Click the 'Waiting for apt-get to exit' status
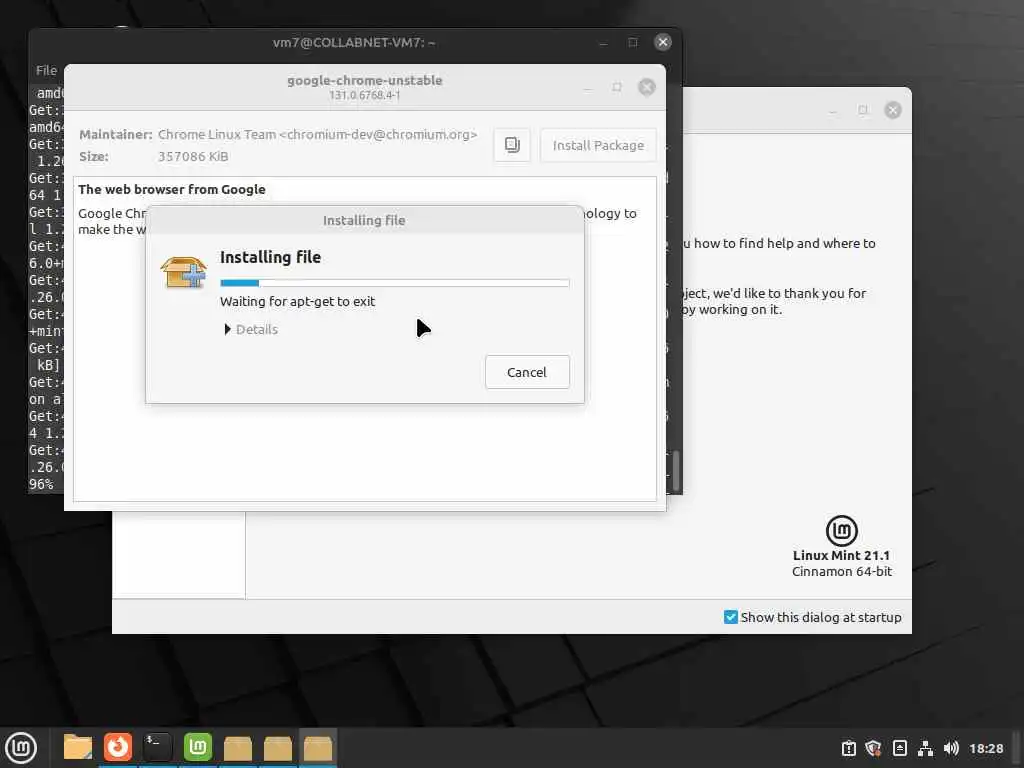This screenshot has height=768, width=1024. pyautogui.click(x=298, y=302)
